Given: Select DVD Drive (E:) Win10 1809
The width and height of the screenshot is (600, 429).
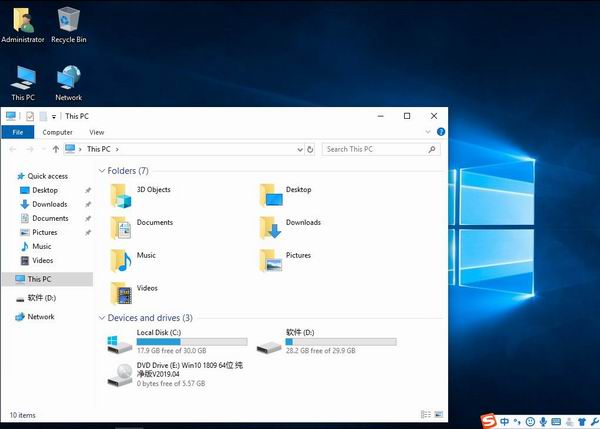Looking at the screenshot, I should 175,374.
